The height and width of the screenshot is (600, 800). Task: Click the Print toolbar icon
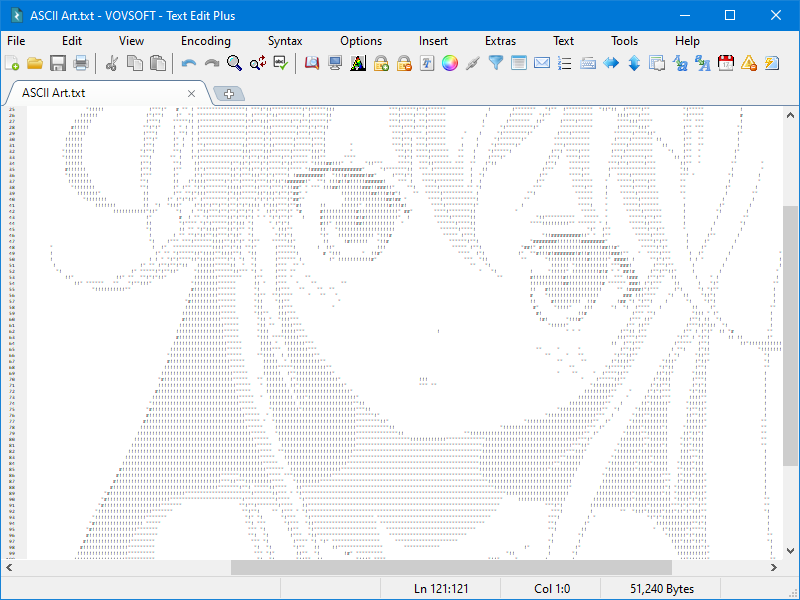point(81,63)
